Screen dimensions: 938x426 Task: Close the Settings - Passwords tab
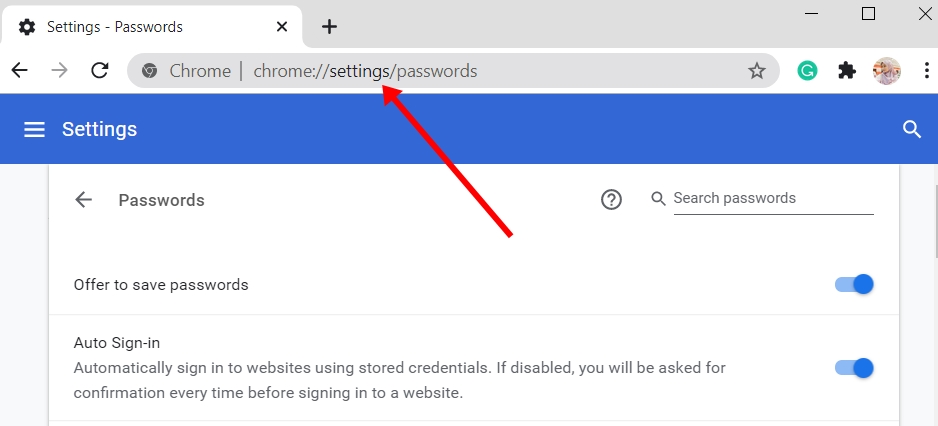(283, 27)
